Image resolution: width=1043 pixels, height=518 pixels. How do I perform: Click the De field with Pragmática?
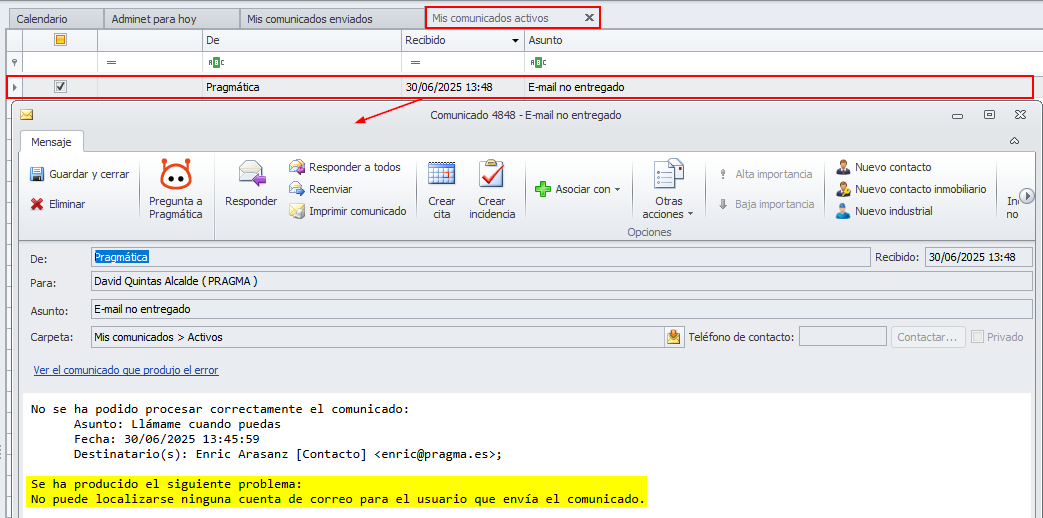[480, 257]
